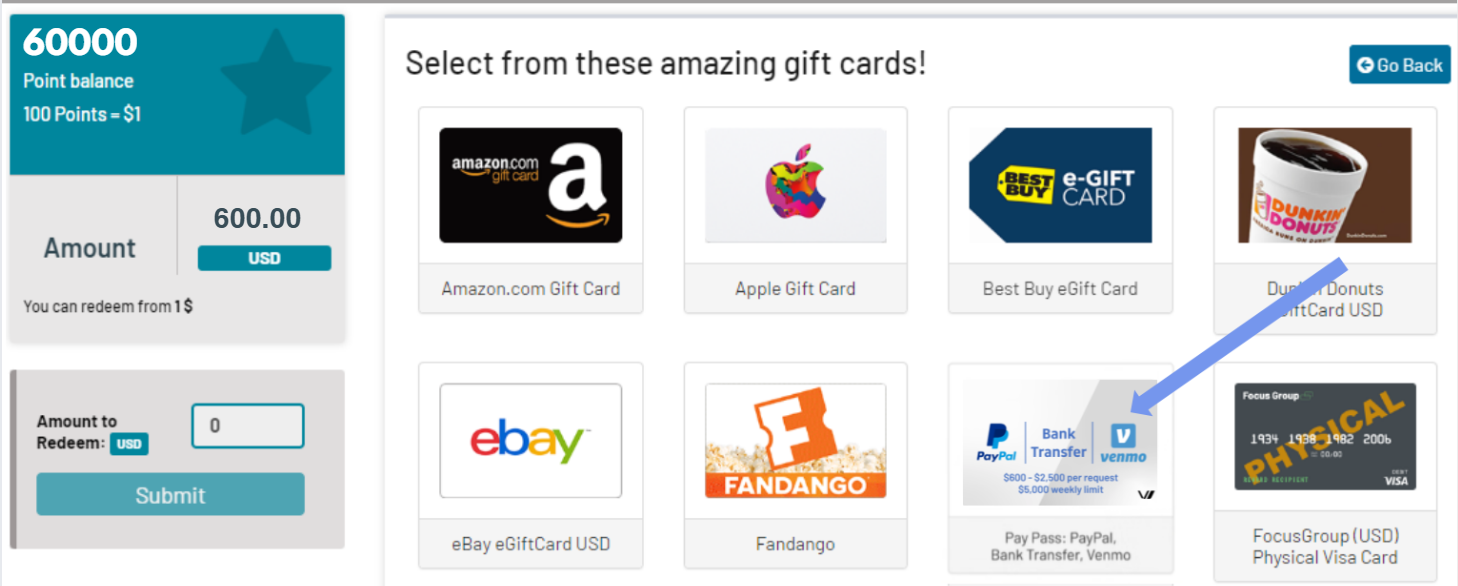Click the star icon in points banner
Viewport: 1458px width, 586px height.
[276, 82]
